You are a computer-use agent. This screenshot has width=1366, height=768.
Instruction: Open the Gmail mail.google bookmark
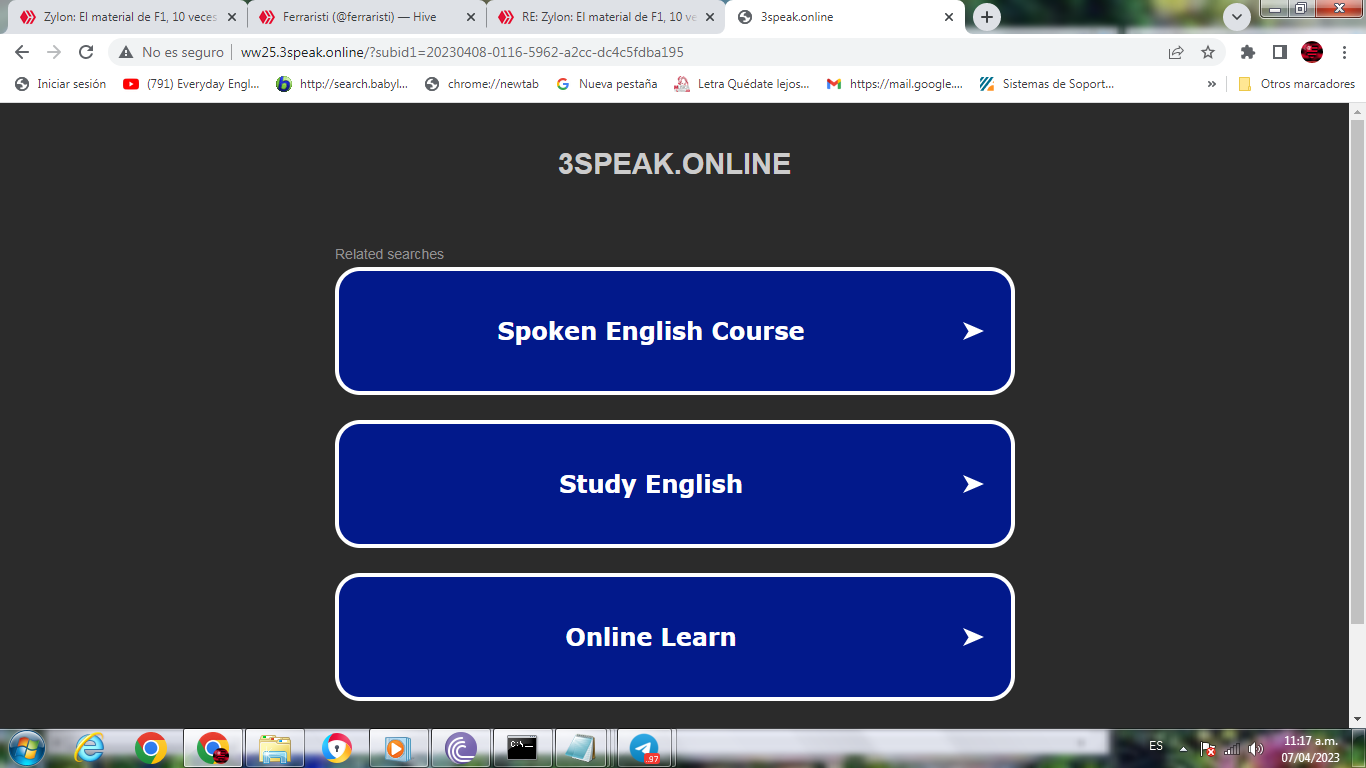895,84
